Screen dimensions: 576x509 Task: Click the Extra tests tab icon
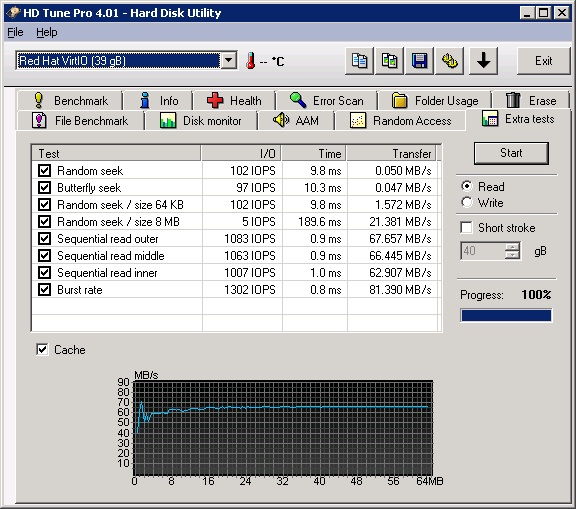coord(490,118)
